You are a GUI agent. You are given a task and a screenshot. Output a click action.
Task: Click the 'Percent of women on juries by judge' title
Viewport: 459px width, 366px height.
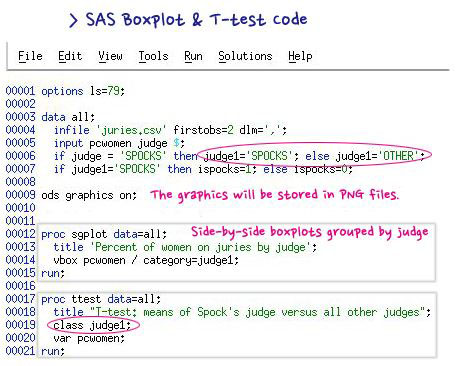point(200,247)
